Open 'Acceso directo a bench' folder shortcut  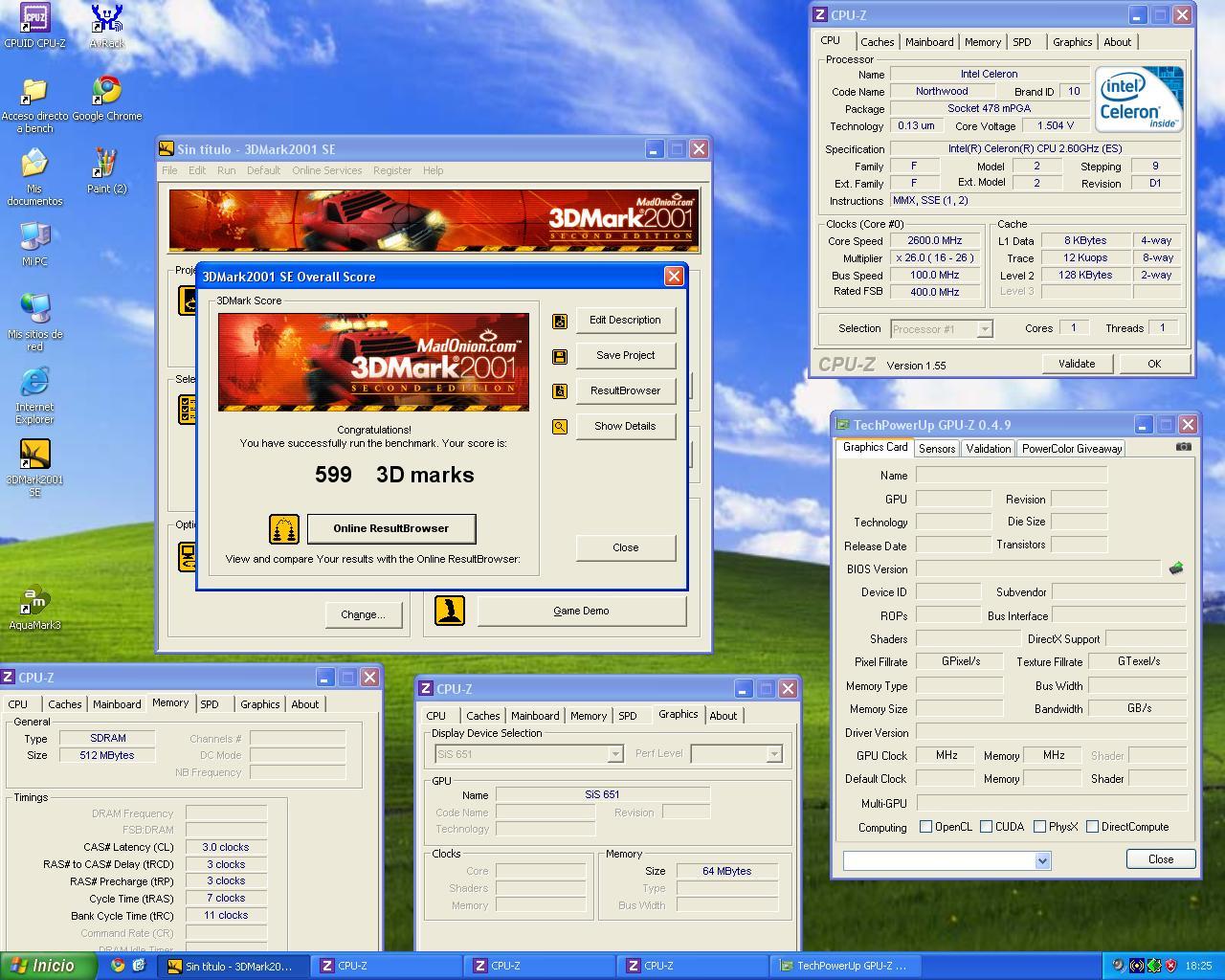[35, 105]
